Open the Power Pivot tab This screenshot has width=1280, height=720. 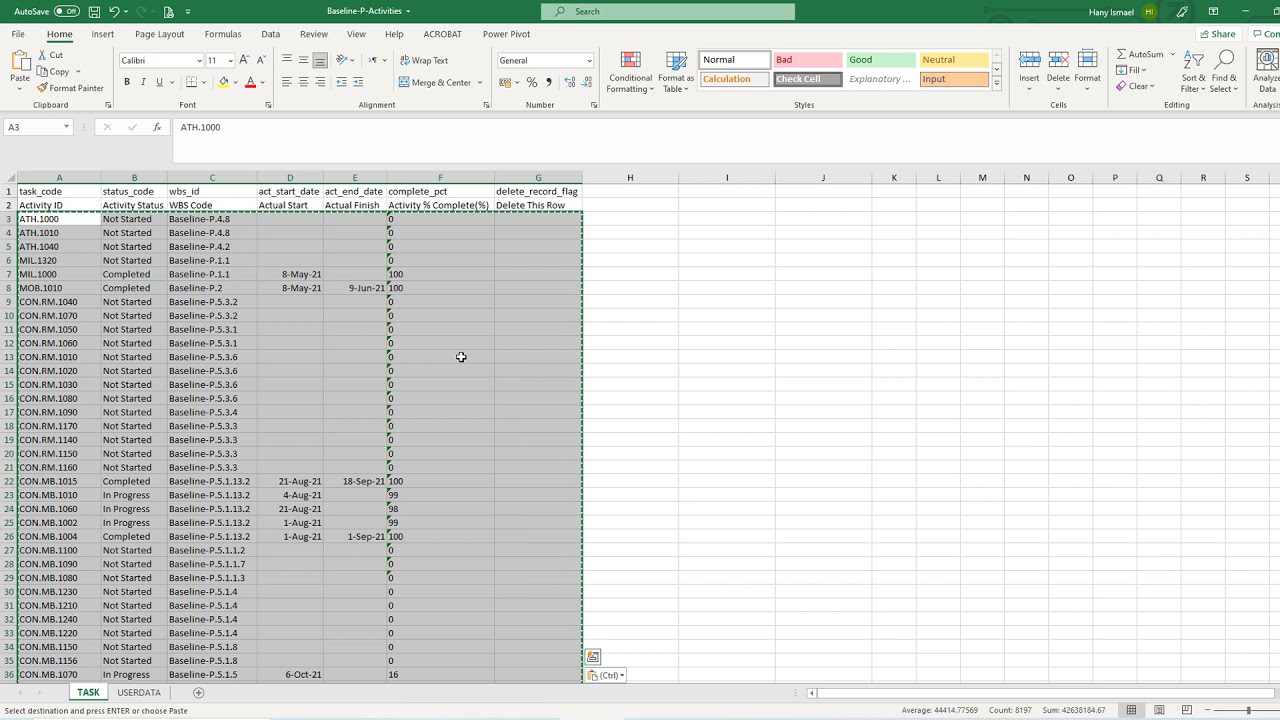(x=507, y=34)
